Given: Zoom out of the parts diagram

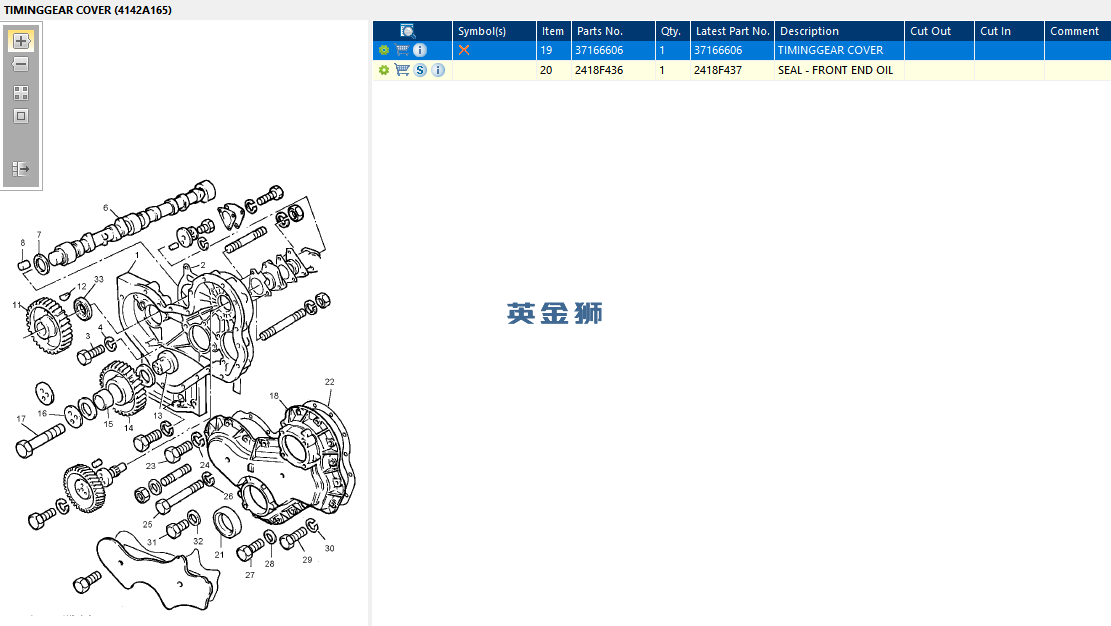Looking at the screenshot, I should (x=21, y=65).
